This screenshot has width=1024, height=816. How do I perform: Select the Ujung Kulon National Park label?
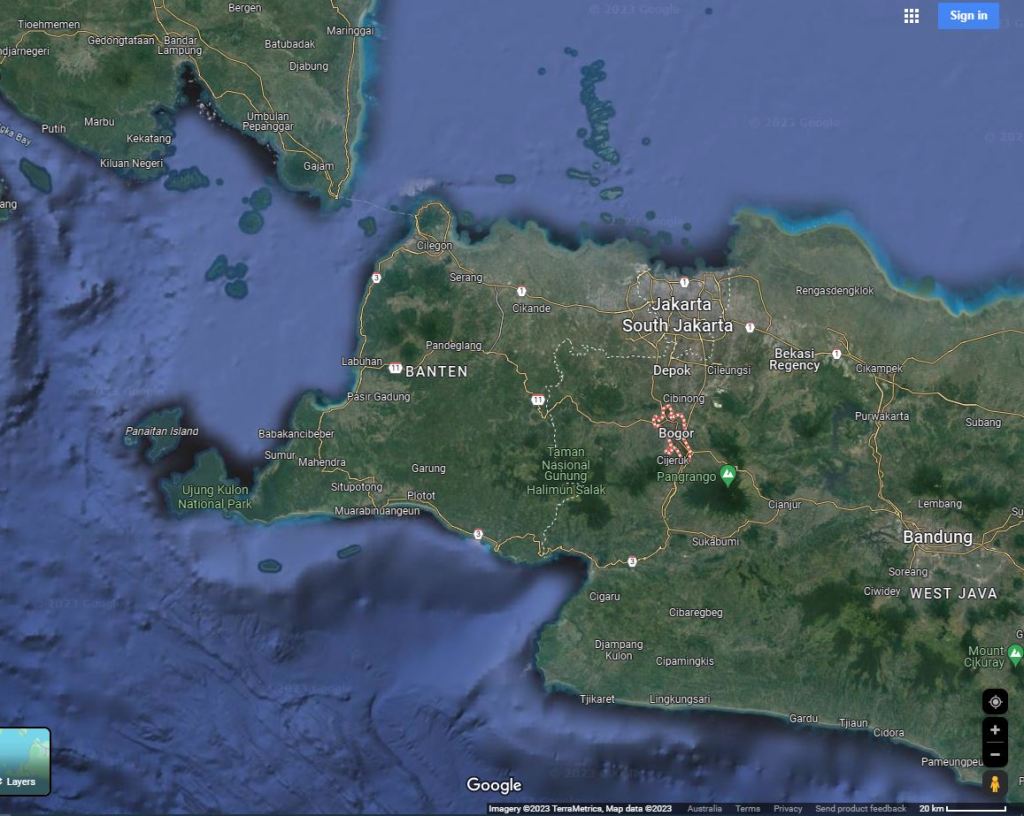point(214,496)
